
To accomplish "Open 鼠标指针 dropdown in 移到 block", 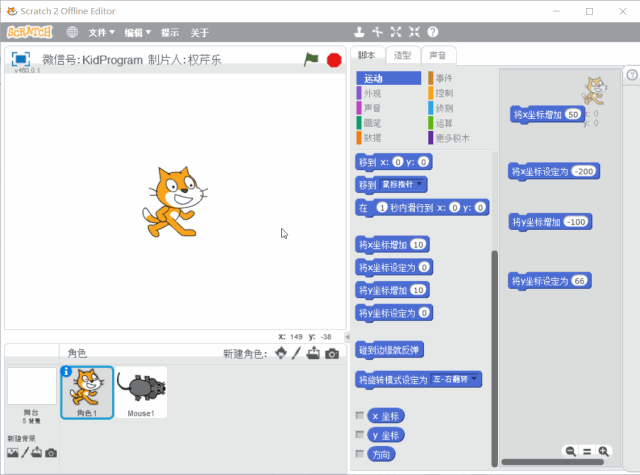I will pos(403,184).
